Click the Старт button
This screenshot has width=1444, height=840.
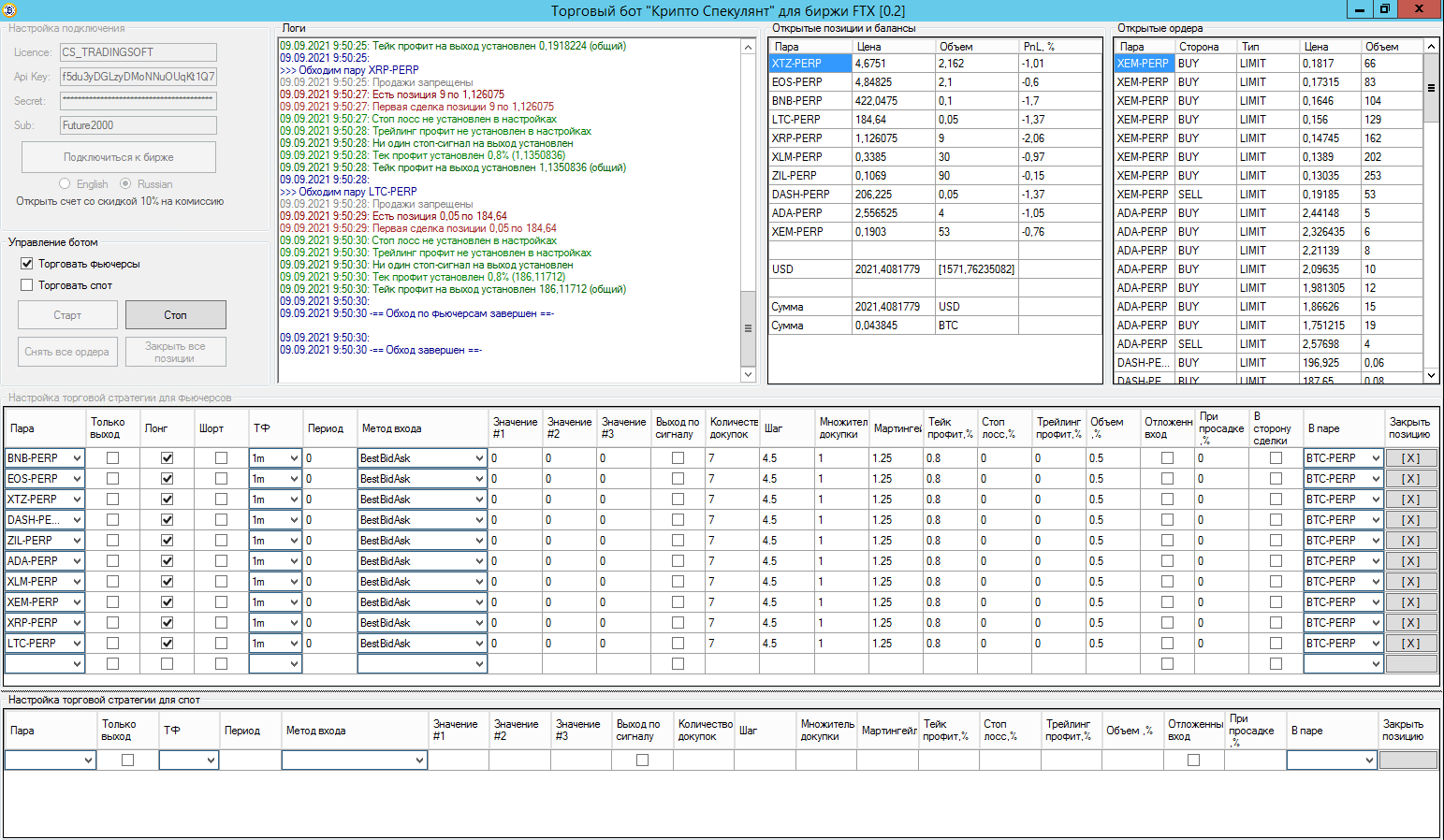pos(67,315)
